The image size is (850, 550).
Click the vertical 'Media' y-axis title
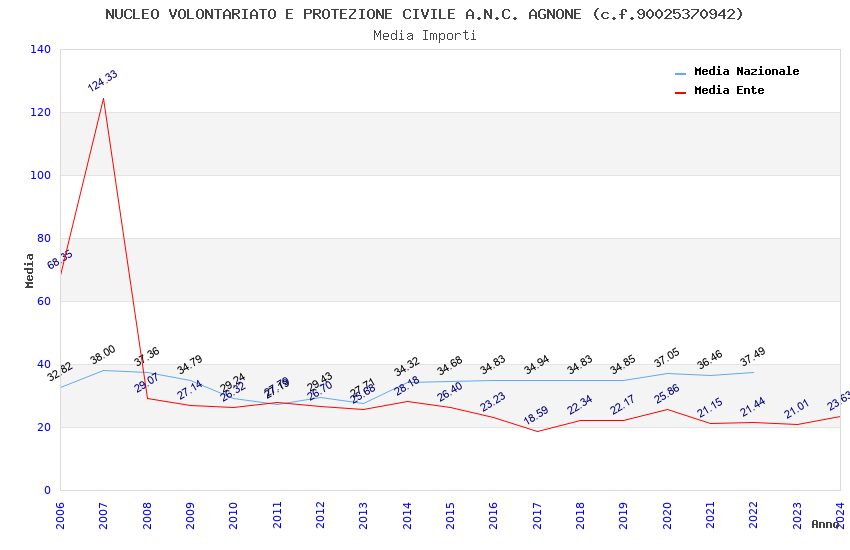tap(29, 270)
